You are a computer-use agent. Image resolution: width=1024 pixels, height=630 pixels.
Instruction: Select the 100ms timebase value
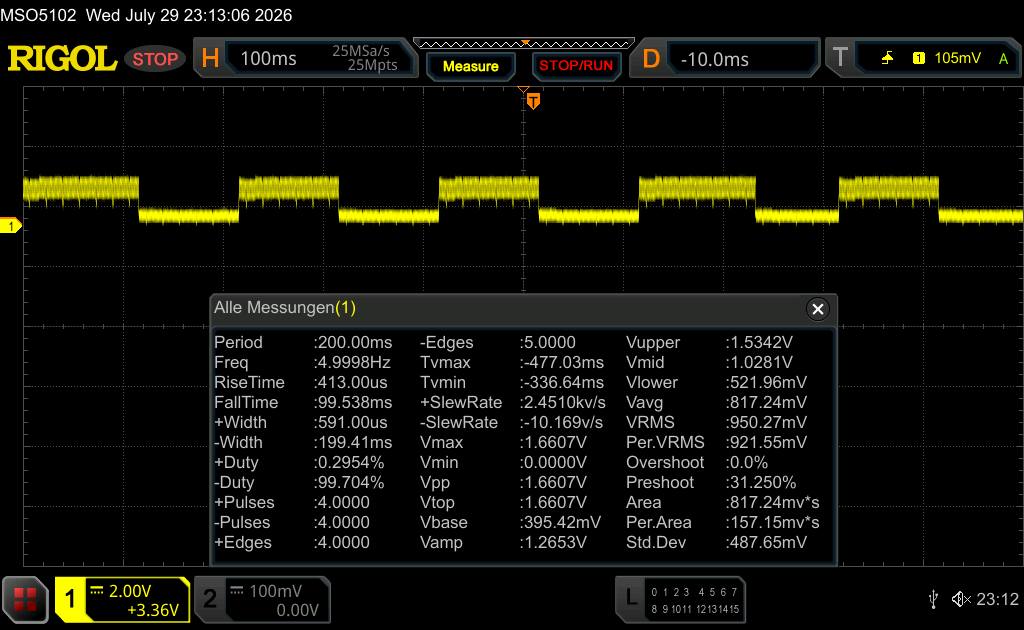[x=268, y=59]
